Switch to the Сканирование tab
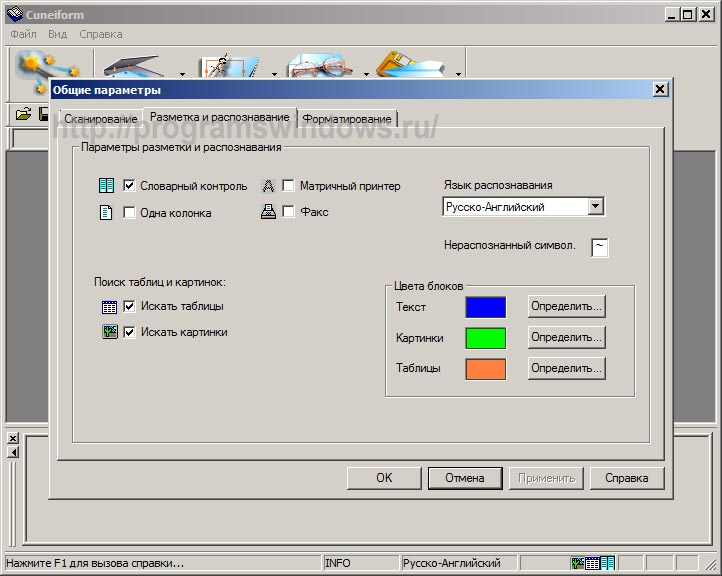 pyautogui.click(x=100, y=119)
